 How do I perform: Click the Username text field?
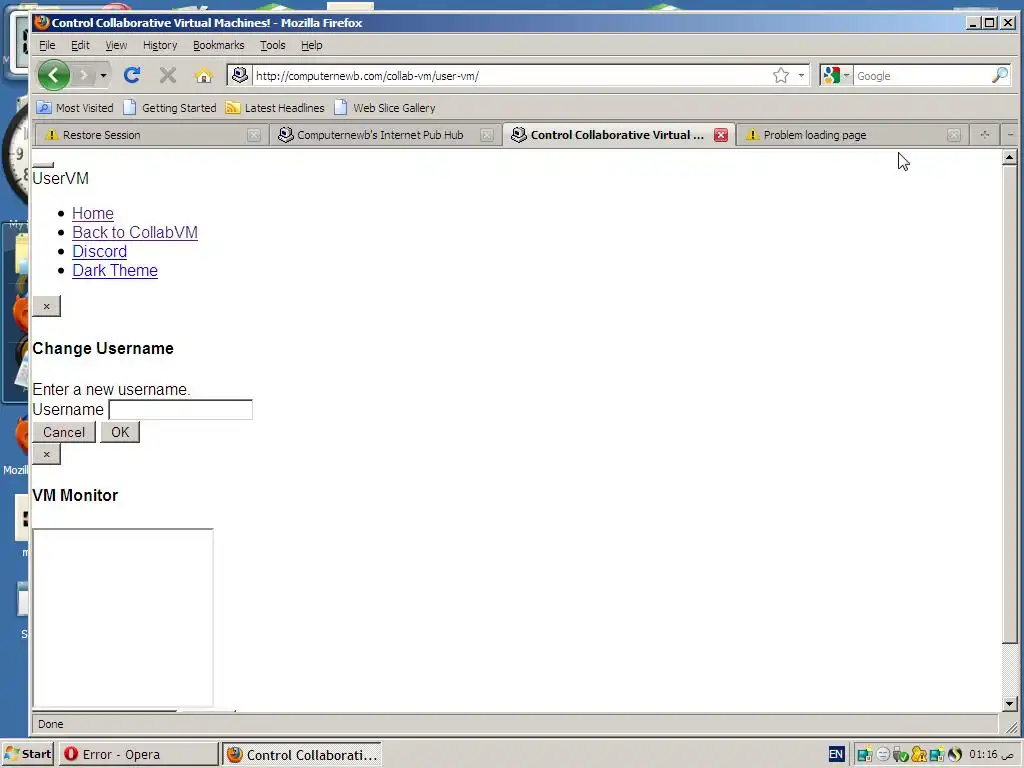(x=180, y=409)
